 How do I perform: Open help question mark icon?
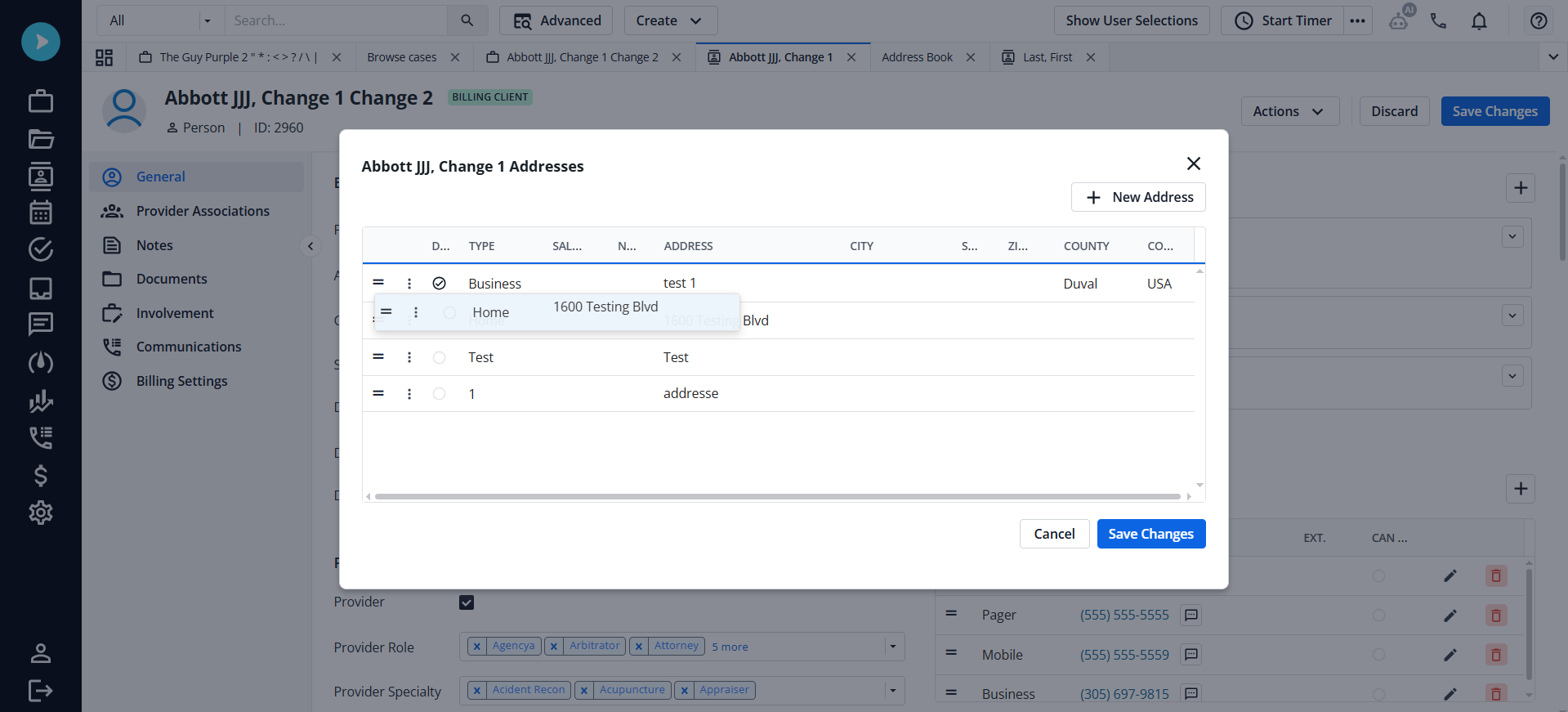click(x=1538, y=21)
